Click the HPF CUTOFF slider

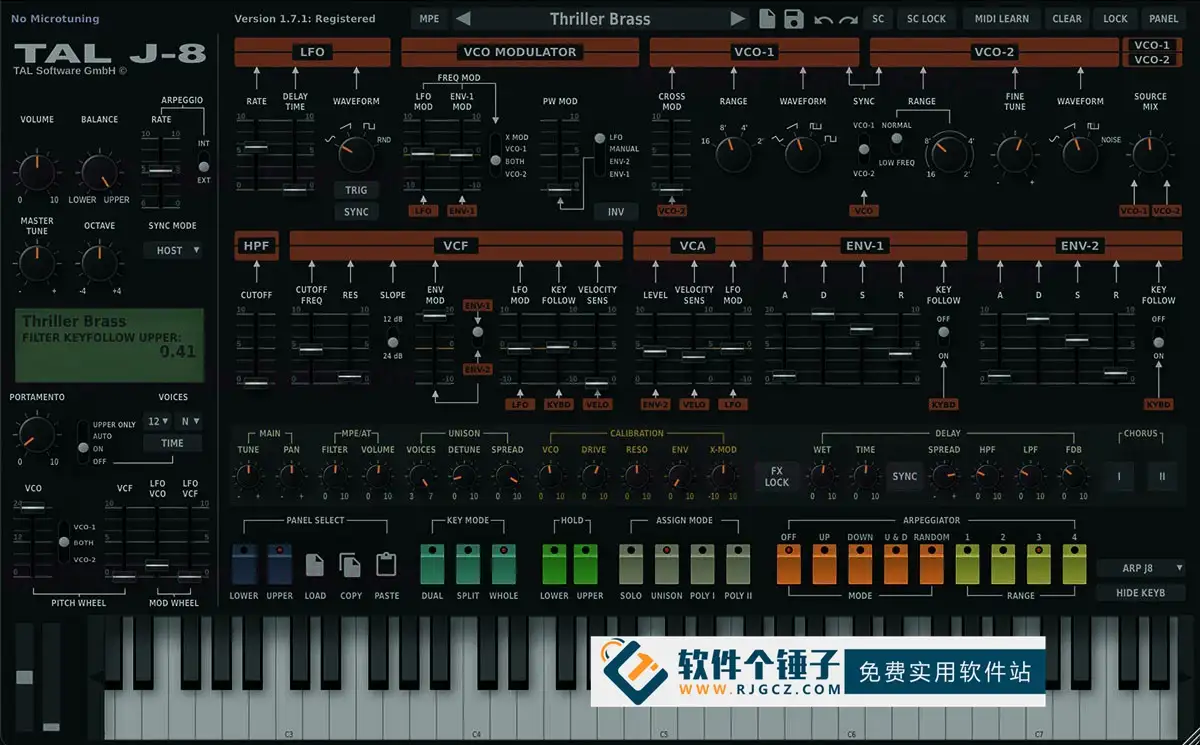(x=256, y=346)
